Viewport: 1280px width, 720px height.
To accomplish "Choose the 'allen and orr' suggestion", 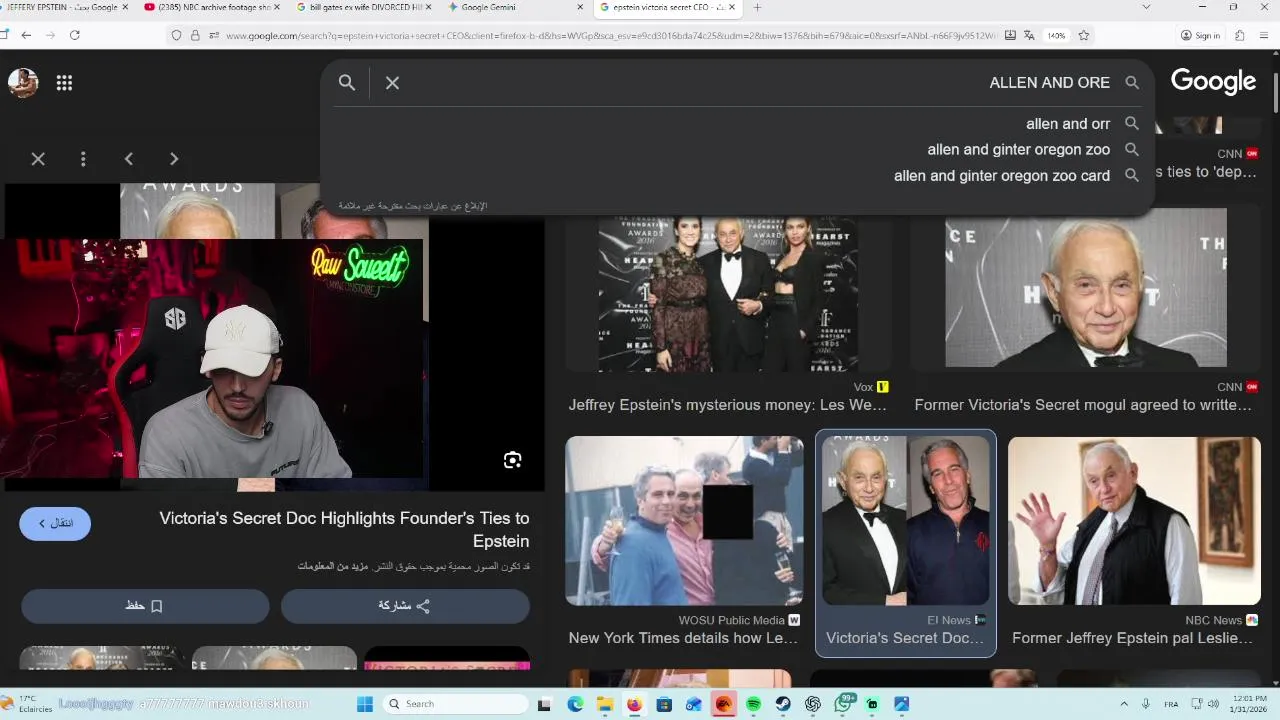I will (1067, 124).
